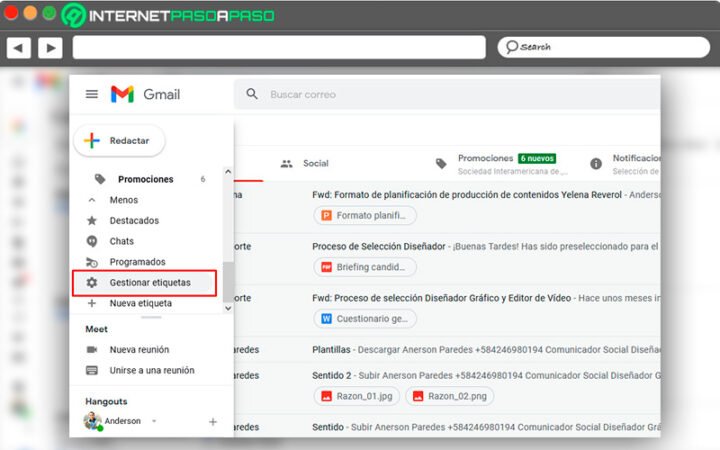Collapse the sidebar list with Menos

tap(124, 200)
